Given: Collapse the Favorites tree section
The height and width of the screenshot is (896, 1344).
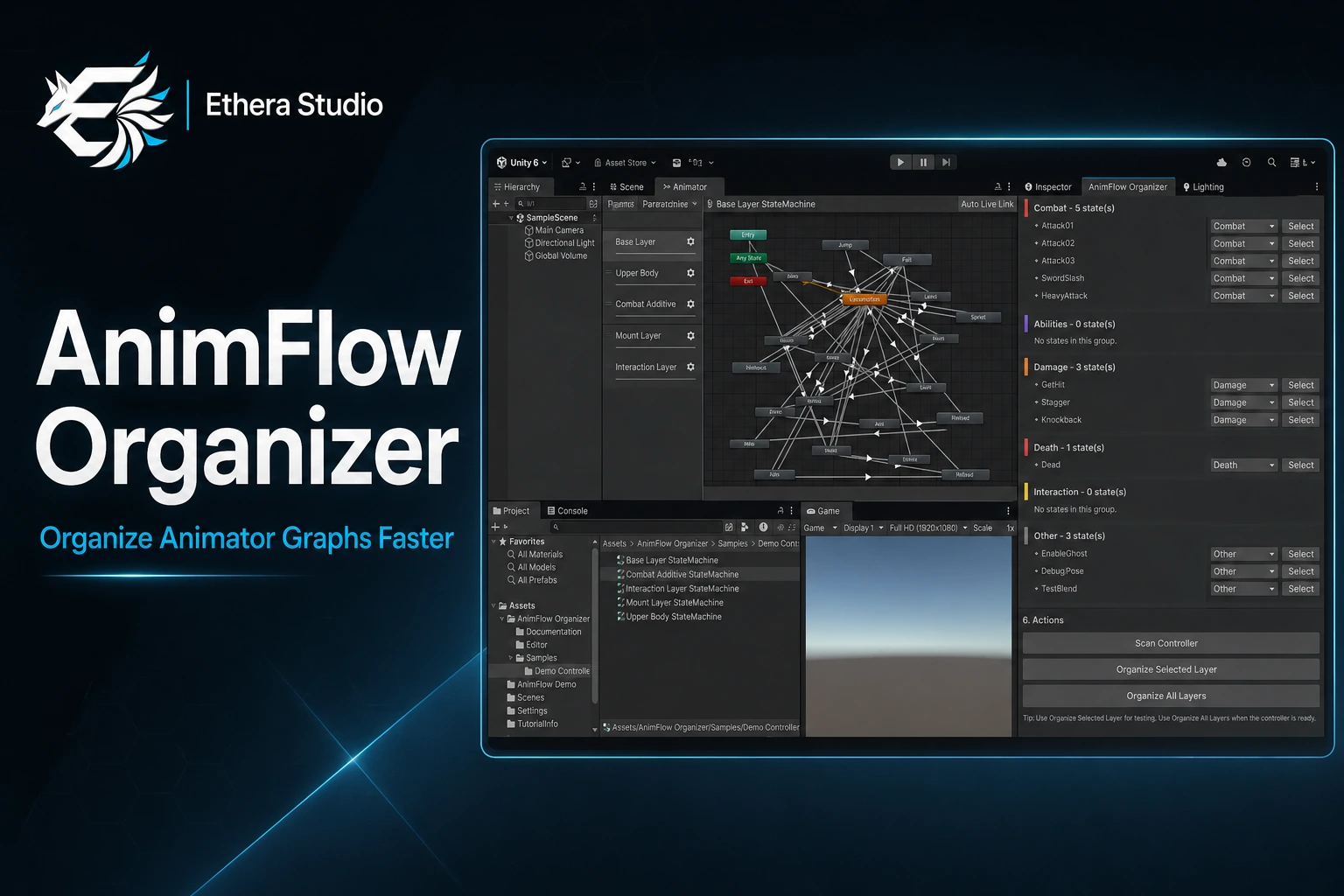Looking at the screenshot, I should click(x=493, y=542).
